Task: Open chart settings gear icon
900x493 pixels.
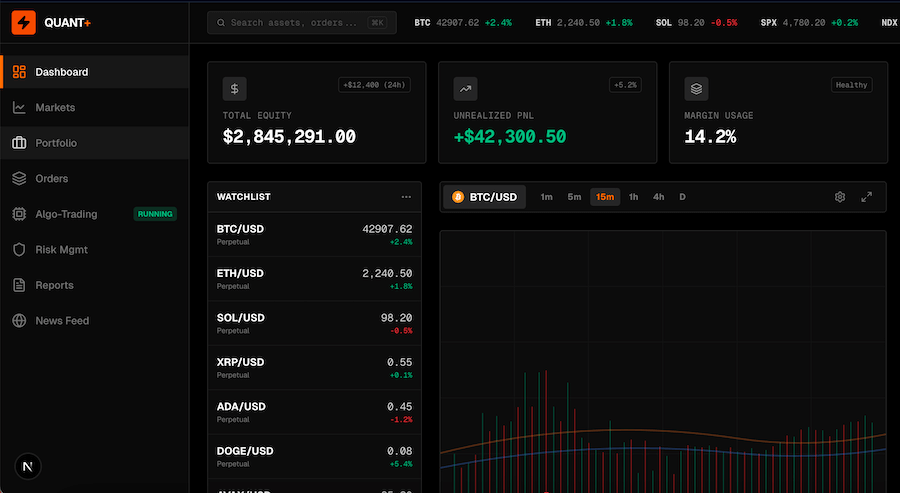Action: point(840,197)
